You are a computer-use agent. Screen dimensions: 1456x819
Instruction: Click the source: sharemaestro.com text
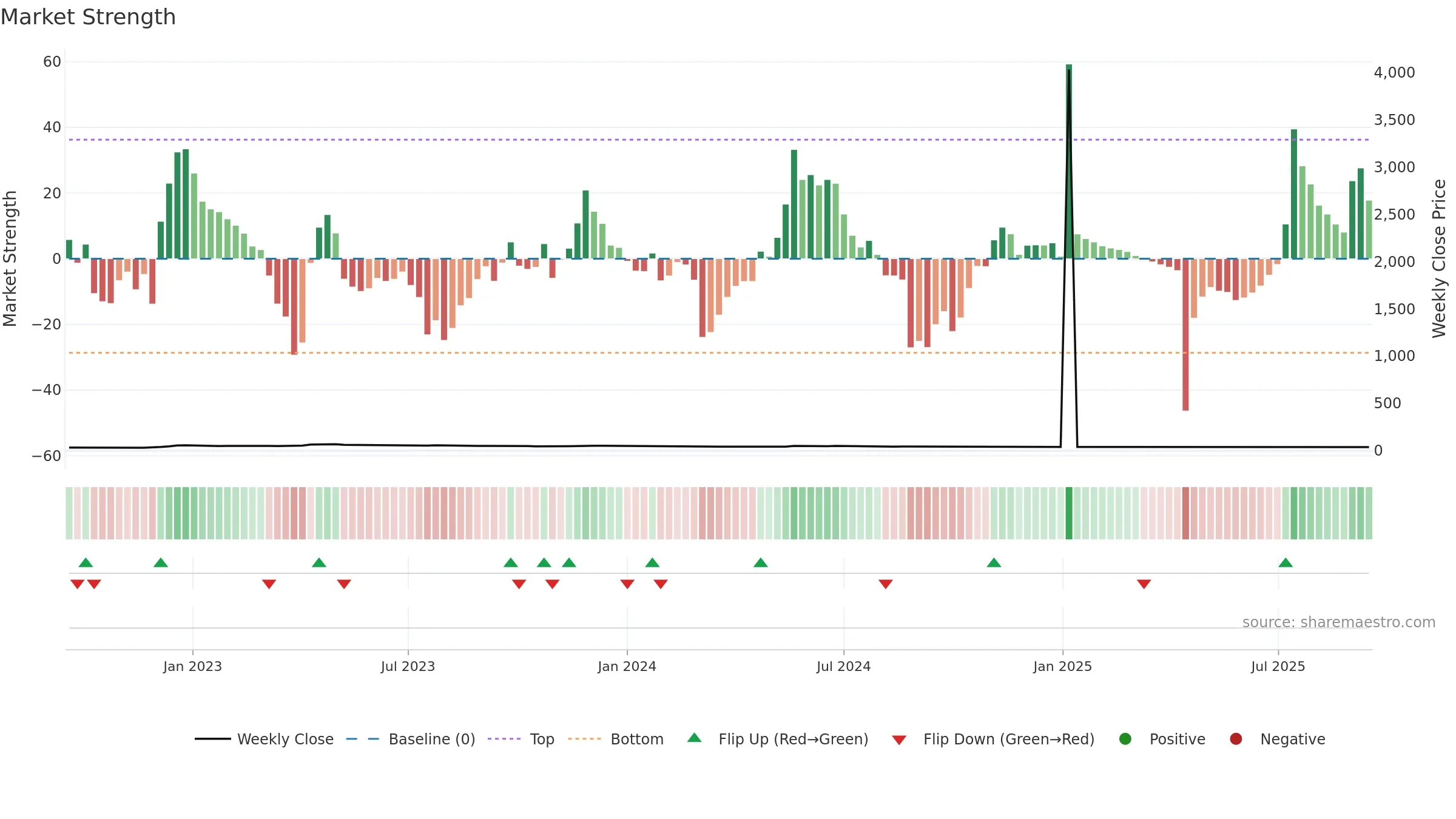[x=1339, y=622]
